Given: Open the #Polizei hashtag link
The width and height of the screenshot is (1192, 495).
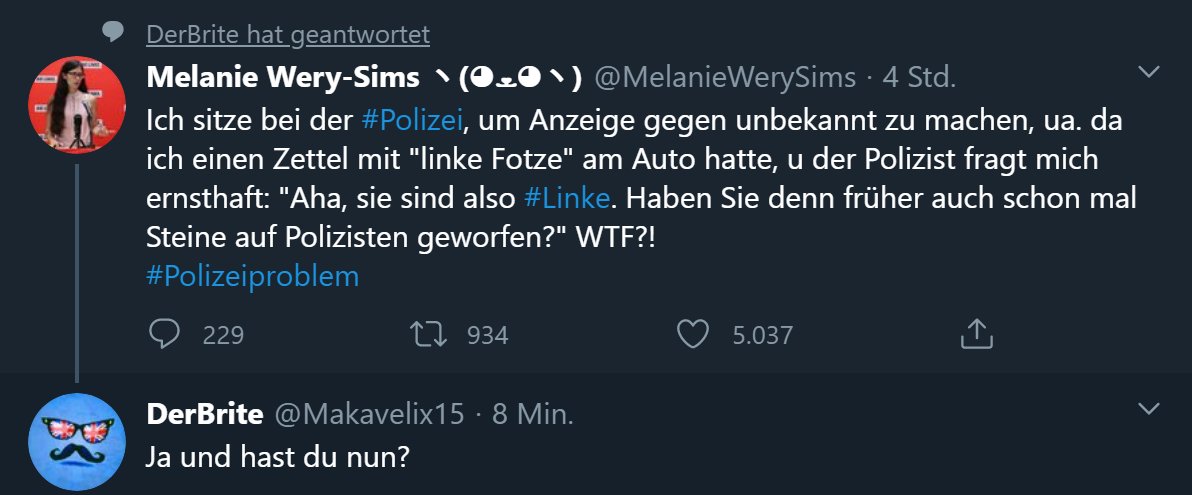Looking at the screenshot, I should point(412,120).
